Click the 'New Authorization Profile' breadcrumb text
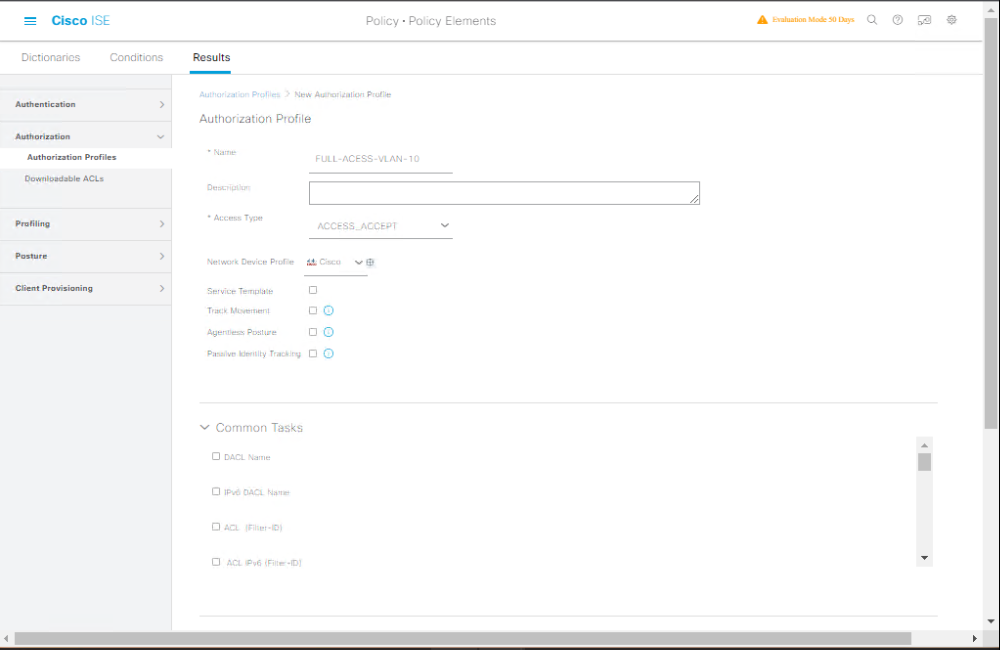This screenshot has height=650, width=1000. click(x=342, y=94)
